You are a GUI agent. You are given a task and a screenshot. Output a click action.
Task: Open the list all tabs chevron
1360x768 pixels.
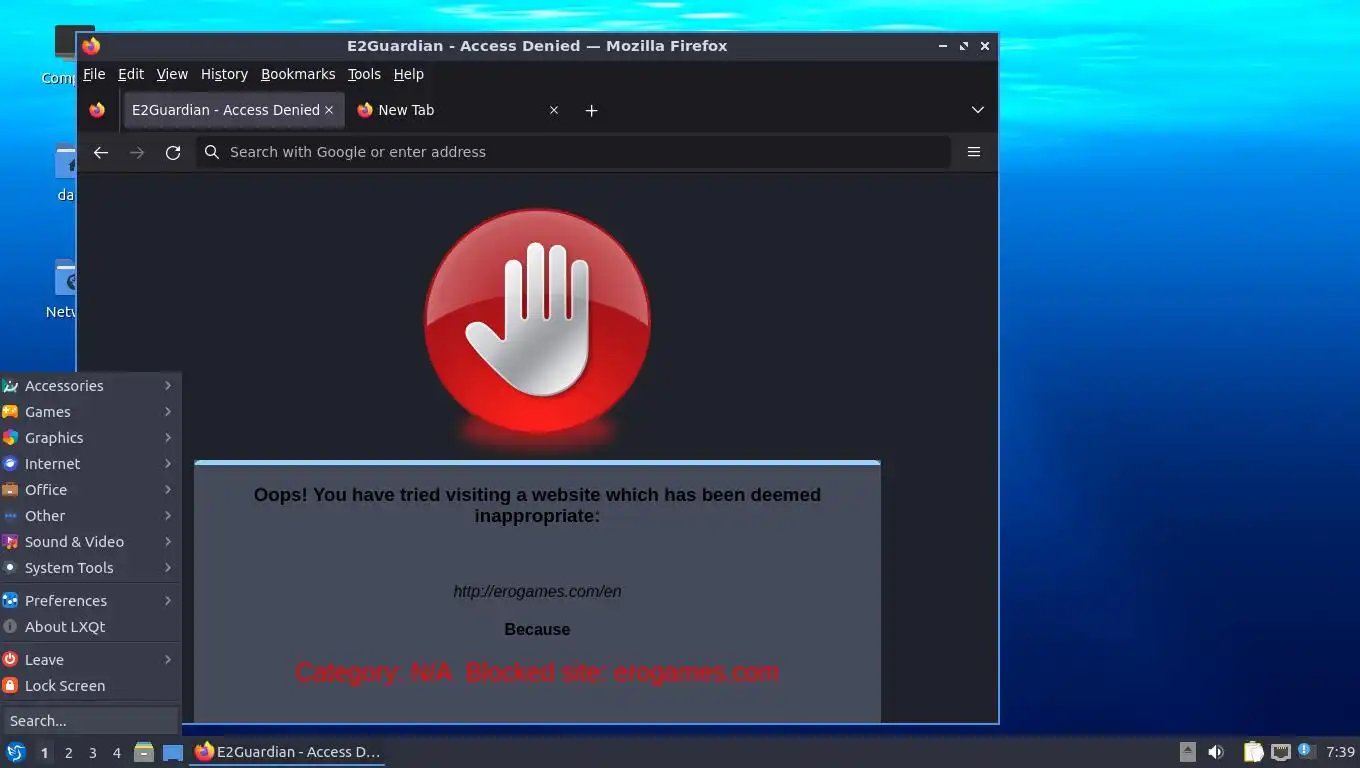point(978,110)
